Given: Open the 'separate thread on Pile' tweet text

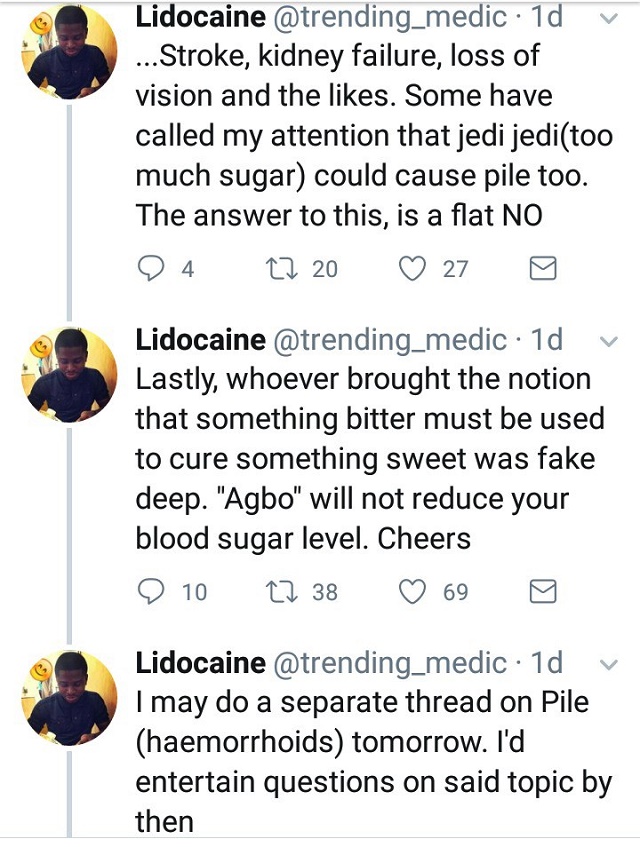Looking at the screenshot, I should (370, 757).
